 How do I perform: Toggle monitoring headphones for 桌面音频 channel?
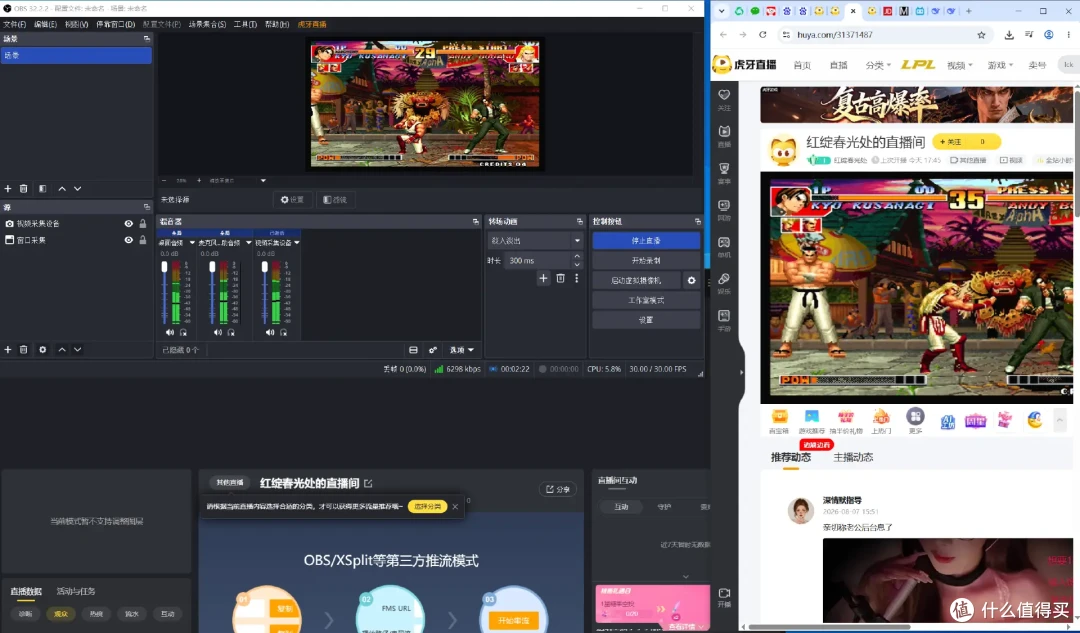183,333
